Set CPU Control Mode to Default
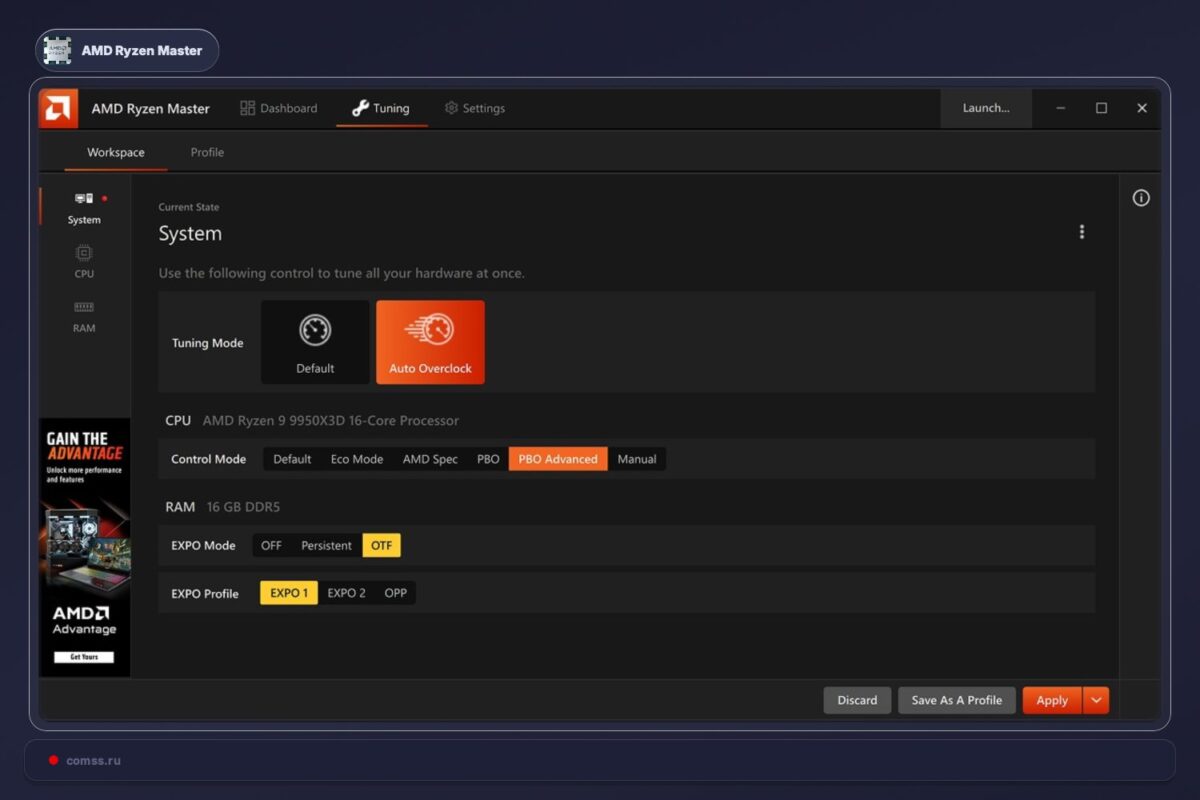The height and width of the screenshot is (800, 1200). [x=292, y=459]
